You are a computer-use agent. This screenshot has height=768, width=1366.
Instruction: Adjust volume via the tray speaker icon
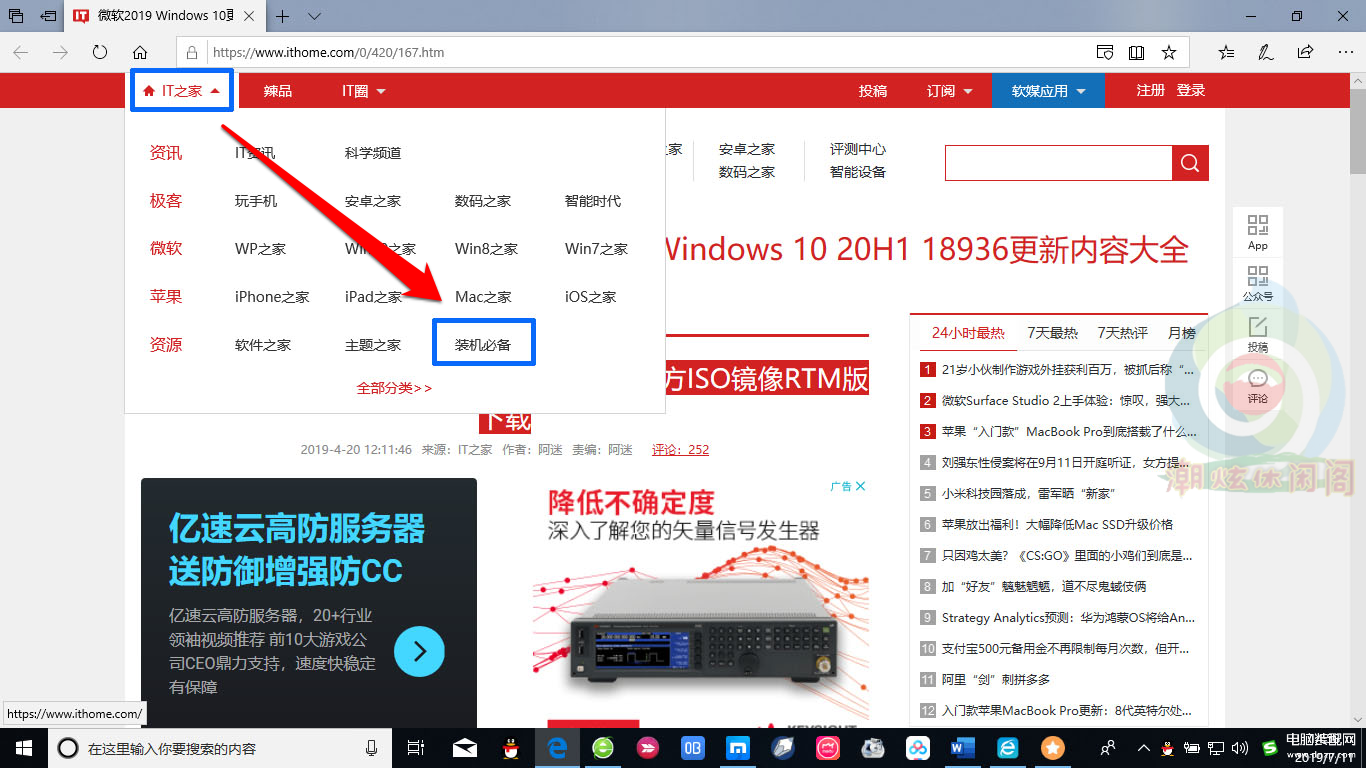click(x=1240, y=747)
